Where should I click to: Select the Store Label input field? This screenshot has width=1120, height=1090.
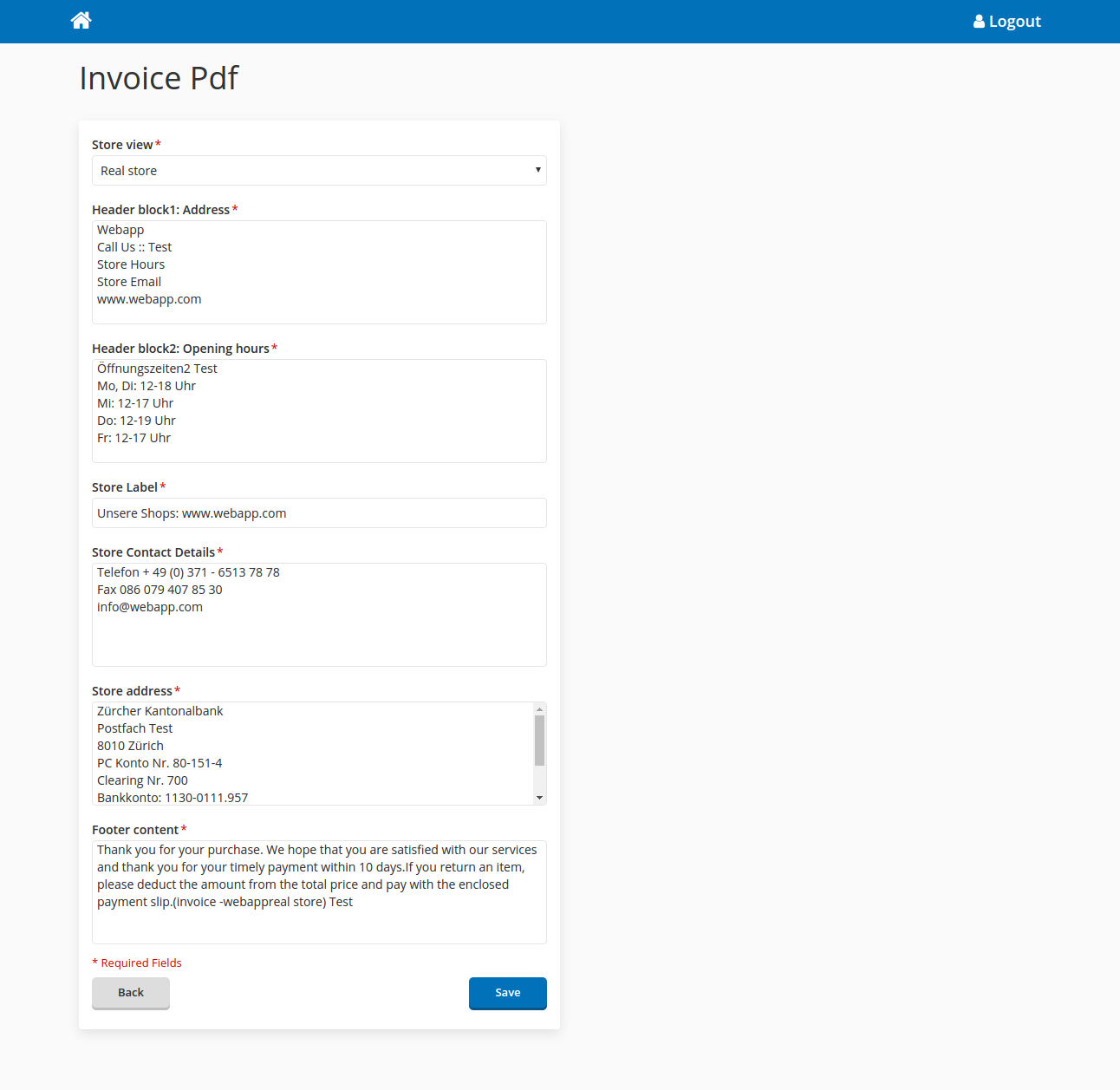pyautogui.click(x=319, y=513)
